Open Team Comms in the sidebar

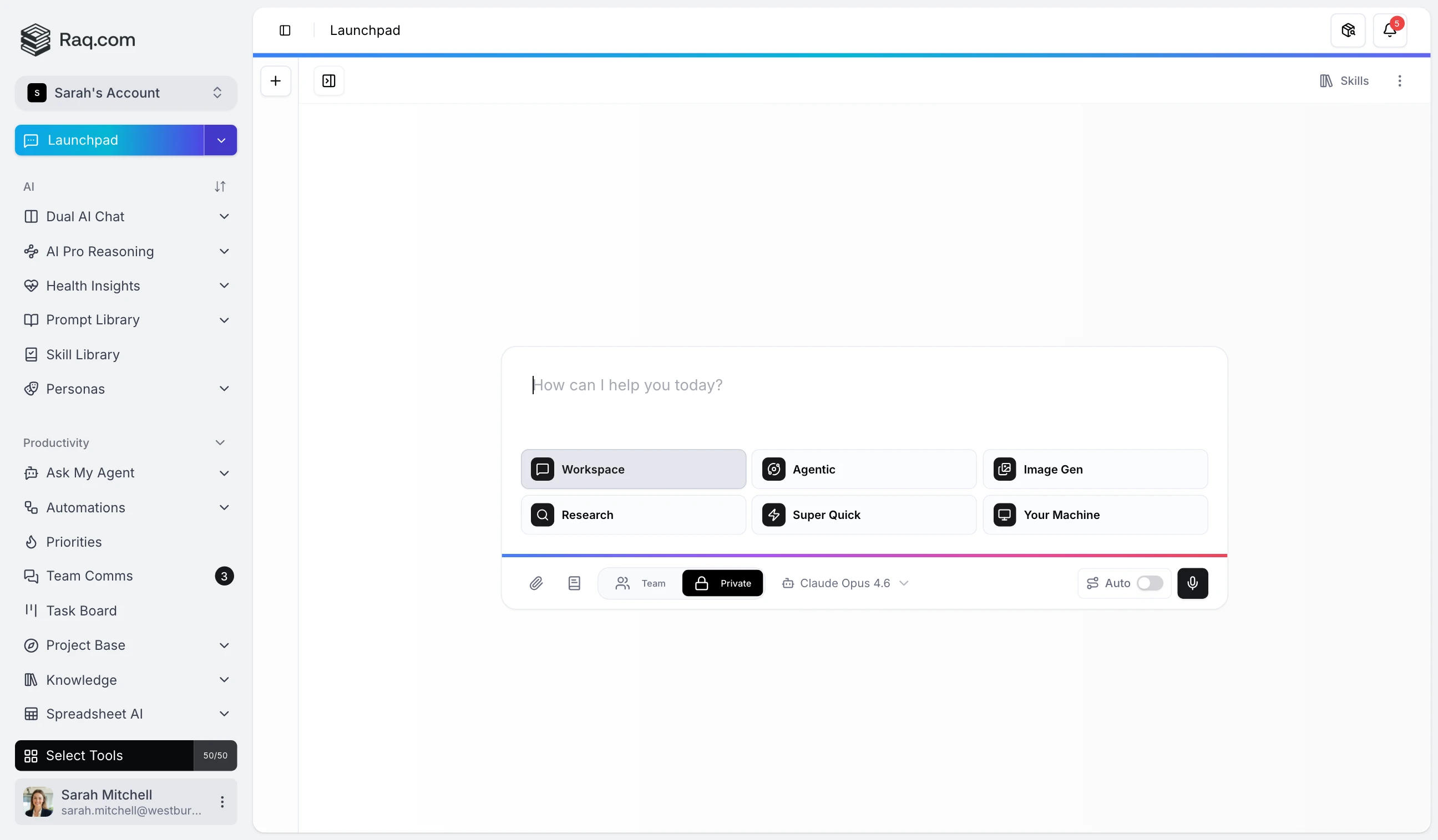tap(89, 576)
